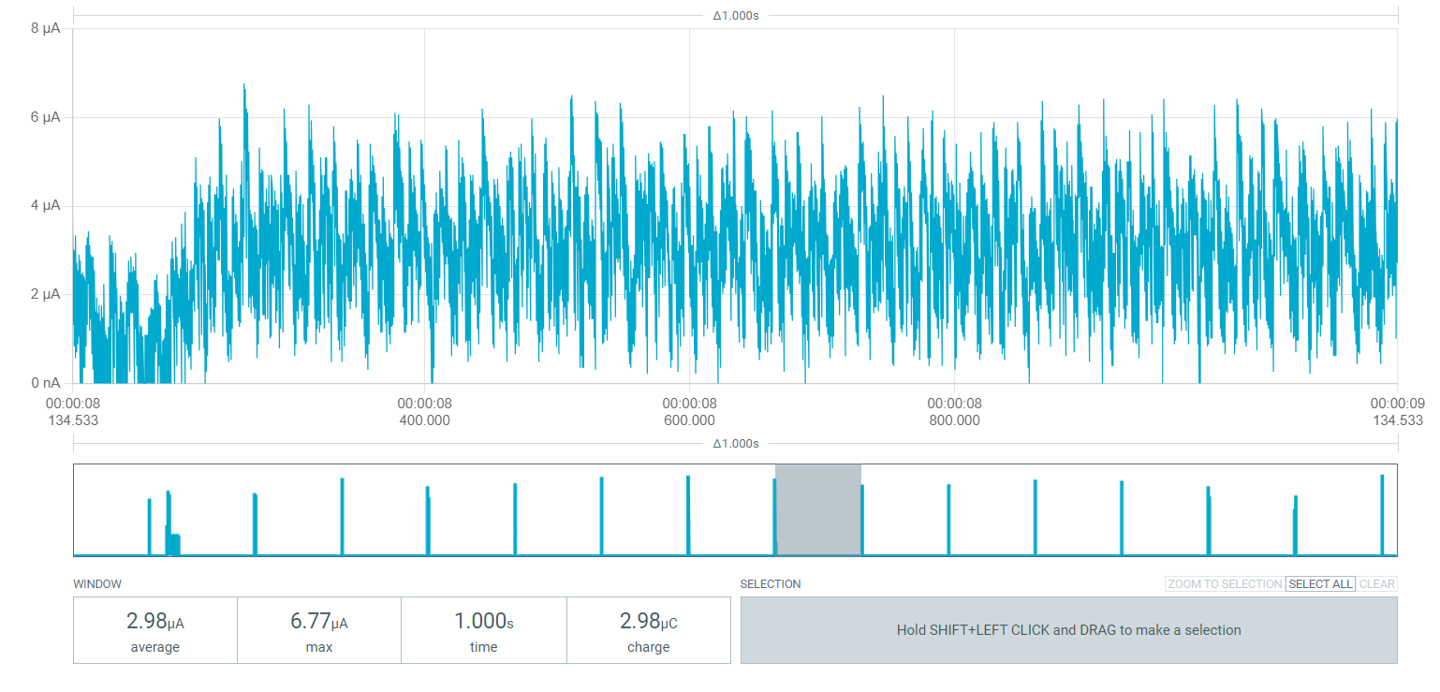The width and height of the screenshot is (1440, 692).
Task: Click the 00:00:09 end timestamp label
Action: coord(1397,404)
